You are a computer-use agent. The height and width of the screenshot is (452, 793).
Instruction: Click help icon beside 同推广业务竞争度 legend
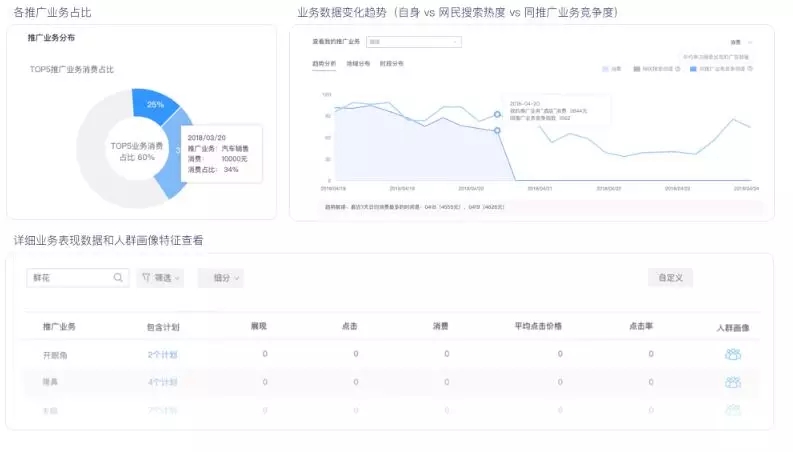coord(750,69)
